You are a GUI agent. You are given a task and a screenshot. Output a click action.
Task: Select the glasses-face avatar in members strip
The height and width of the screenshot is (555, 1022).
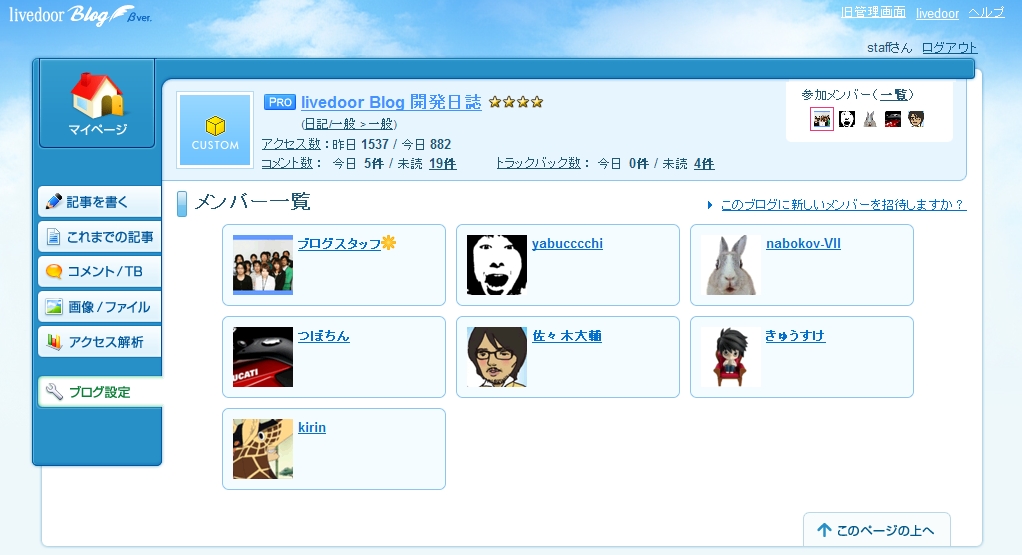click(x=916, y=119)
